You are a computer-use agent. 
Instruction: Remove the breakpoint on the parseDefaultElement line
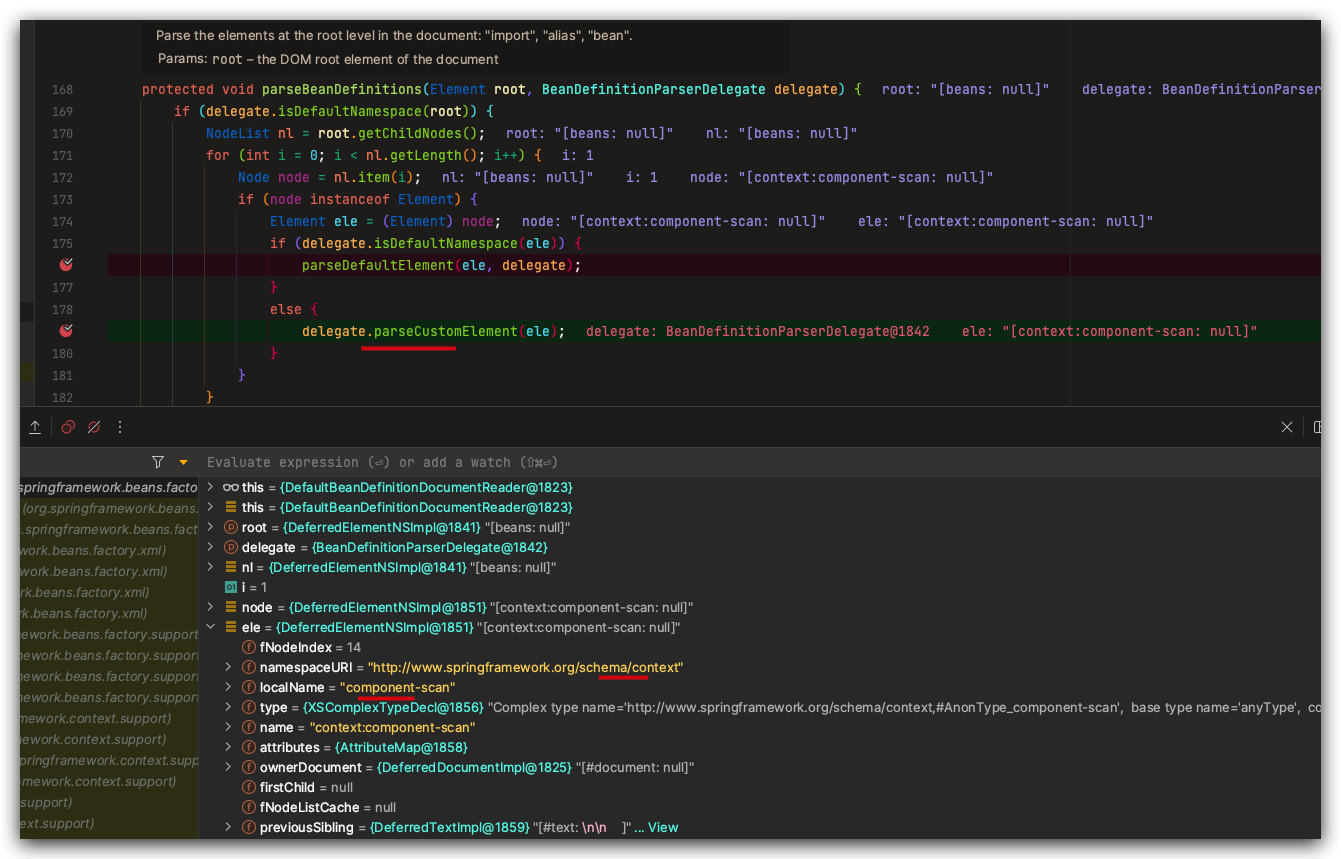click(66, 265)
